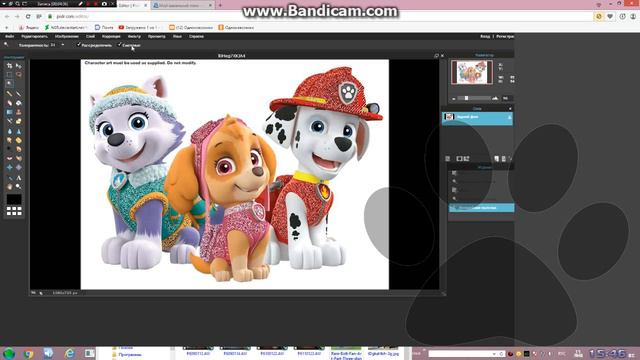Screen dimensions: 640x360
Task: Open Internet Explorer from the taskbar
Action: [70, 353]
